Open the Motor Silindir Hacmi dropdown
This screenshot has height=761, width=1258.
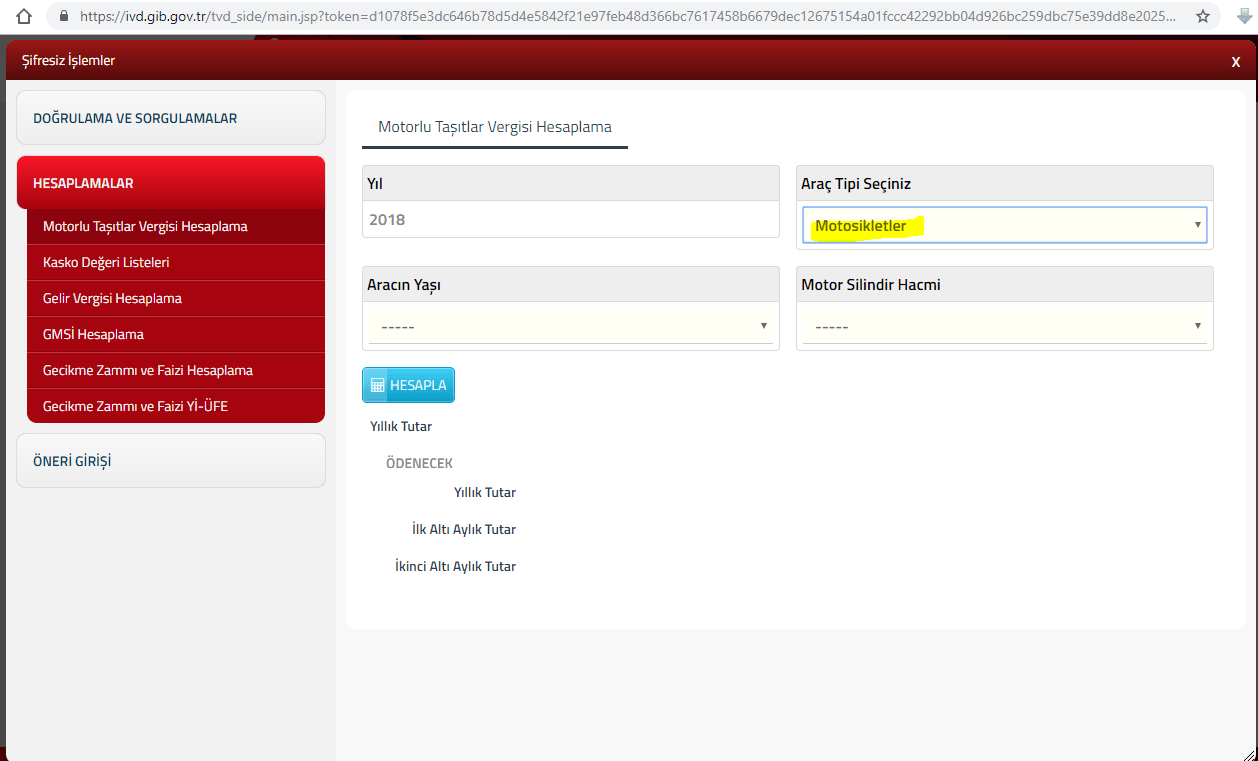1004,326
